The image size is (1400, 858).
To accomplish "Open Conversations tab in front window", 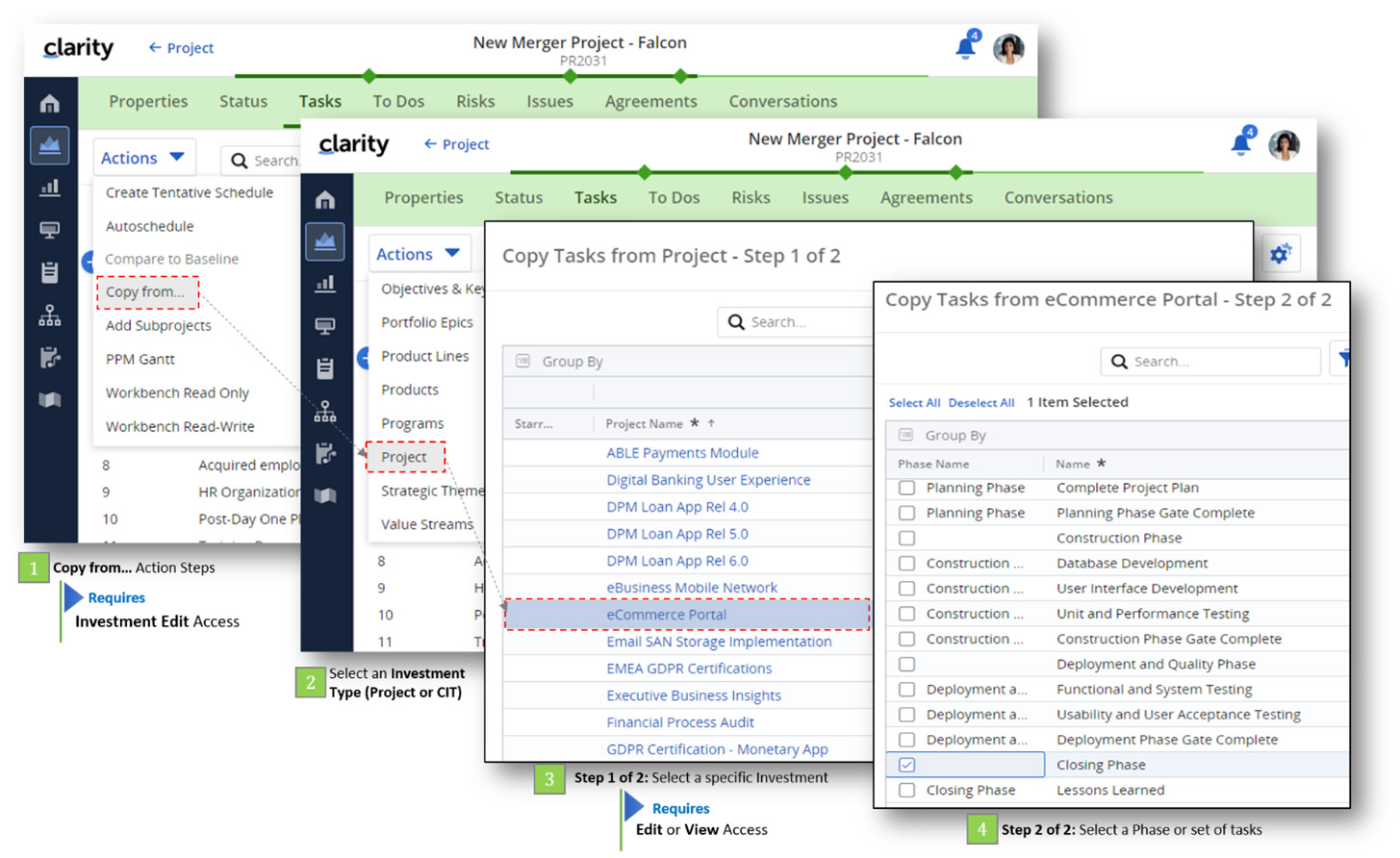I will 1058,197.
